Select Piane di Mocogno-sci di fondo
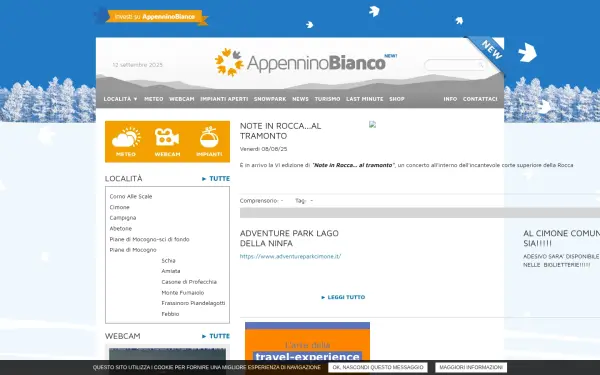 pos(149,239)
